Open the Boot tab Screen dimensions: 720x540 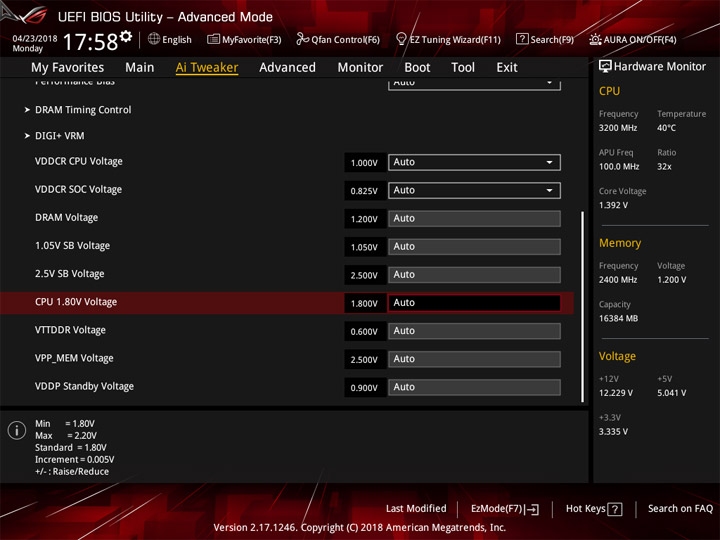pyautogui.click(x=417, y=68)
